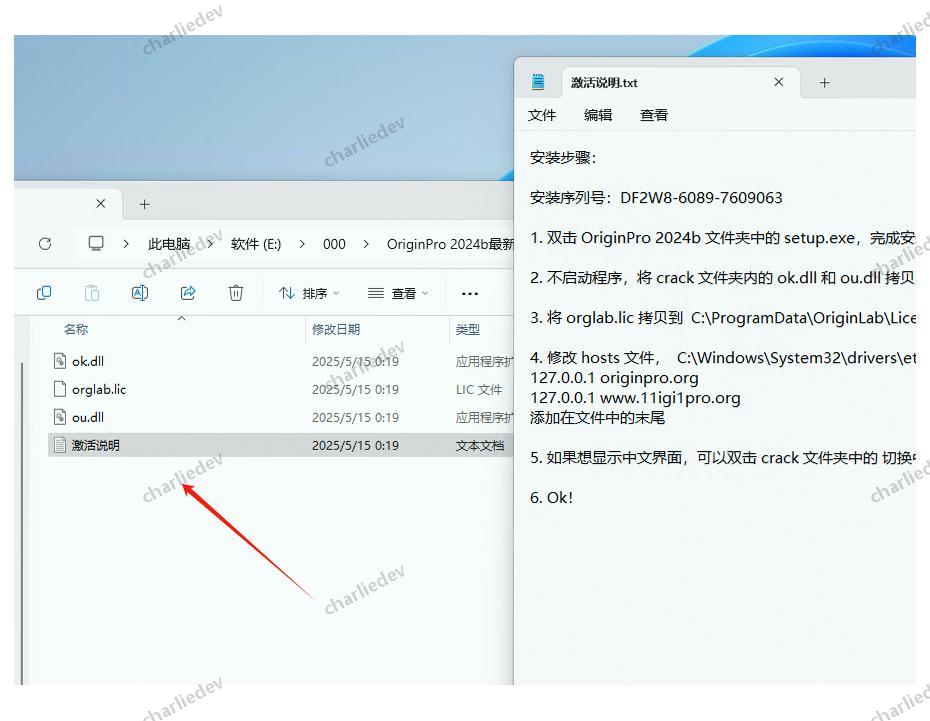Viewport: 930px width, 721px height.
Task: Click the 000 folder in address bar
Action: [334, 244]
